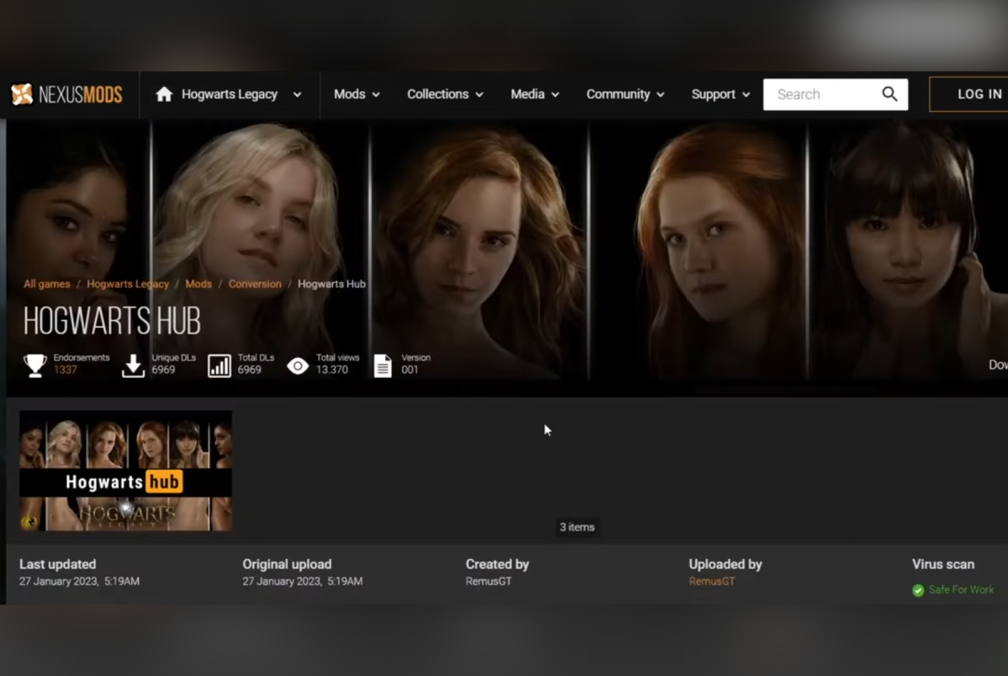The image size is (1008, 676).
Task: Click the green Safe For Work checkmark
Action: (x=918, y=590)
